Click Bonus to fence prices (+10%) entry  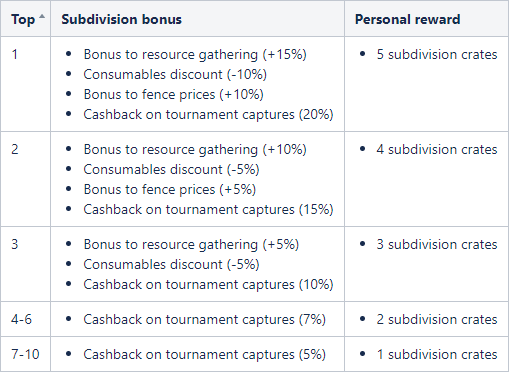(x=173, y=95)
